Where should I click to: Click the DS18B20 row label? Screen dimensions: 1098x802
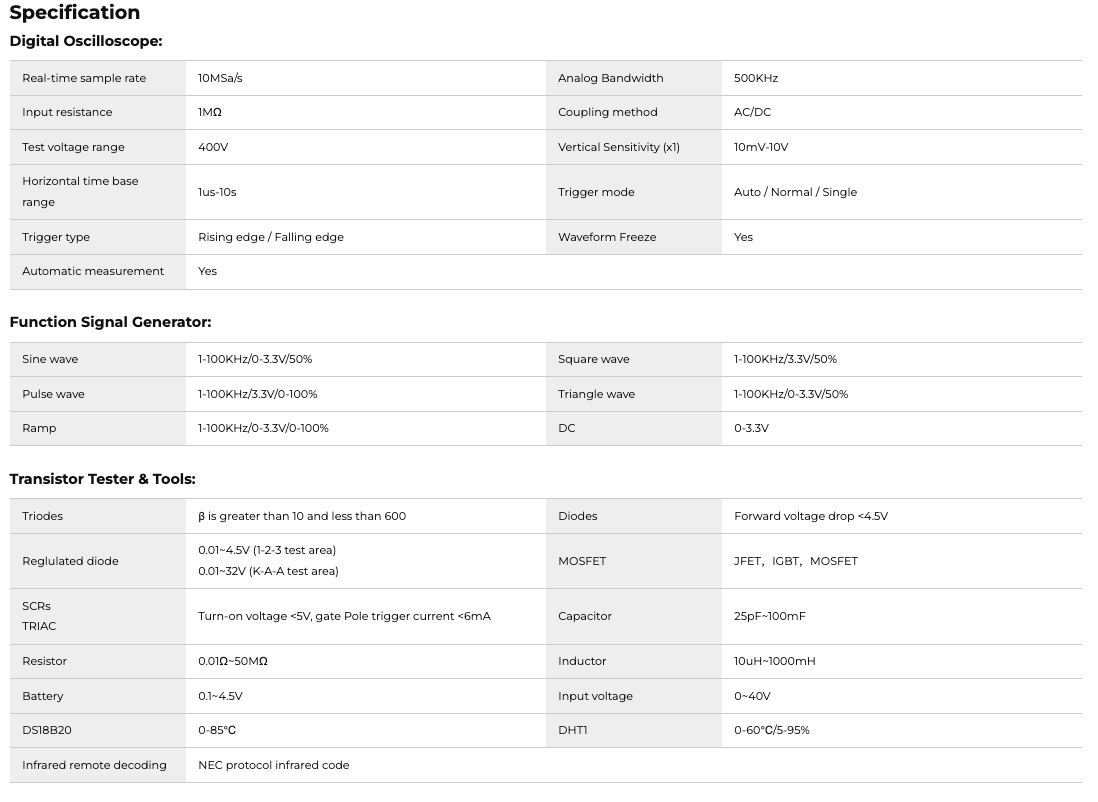click(47, 730)
